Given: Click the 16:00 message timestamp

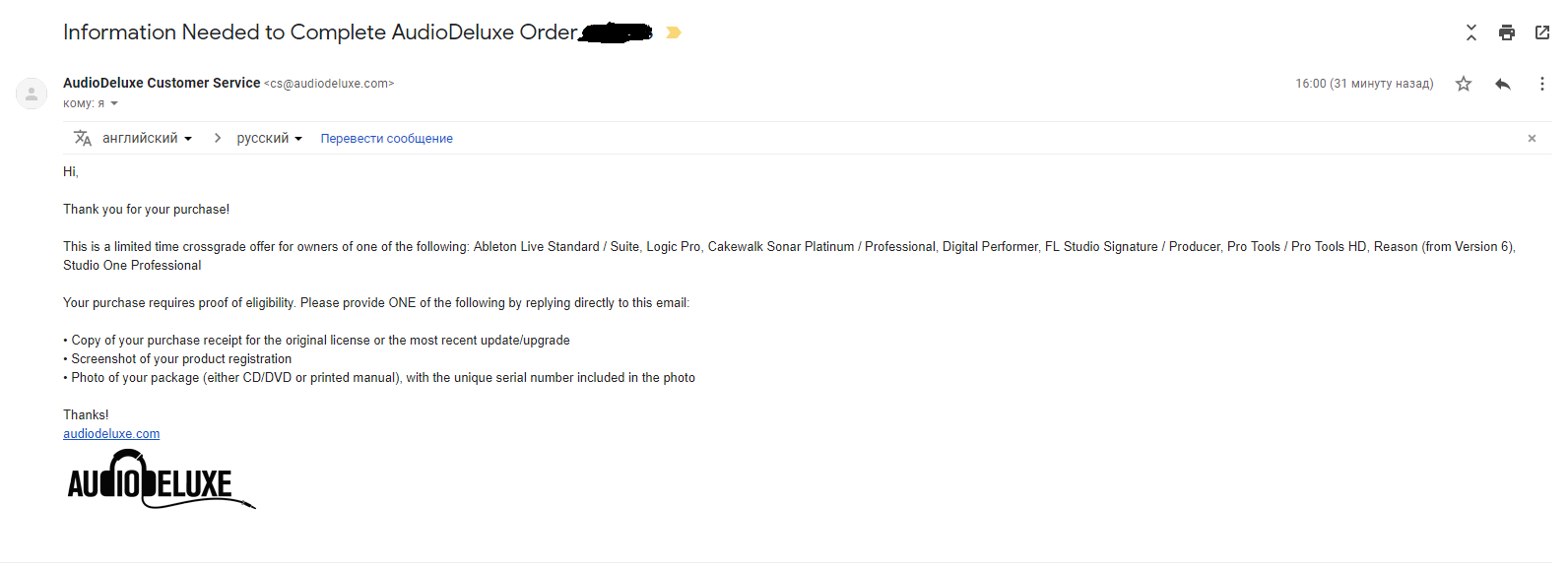Looking at the screenshot, I should tap(1363, 84).
